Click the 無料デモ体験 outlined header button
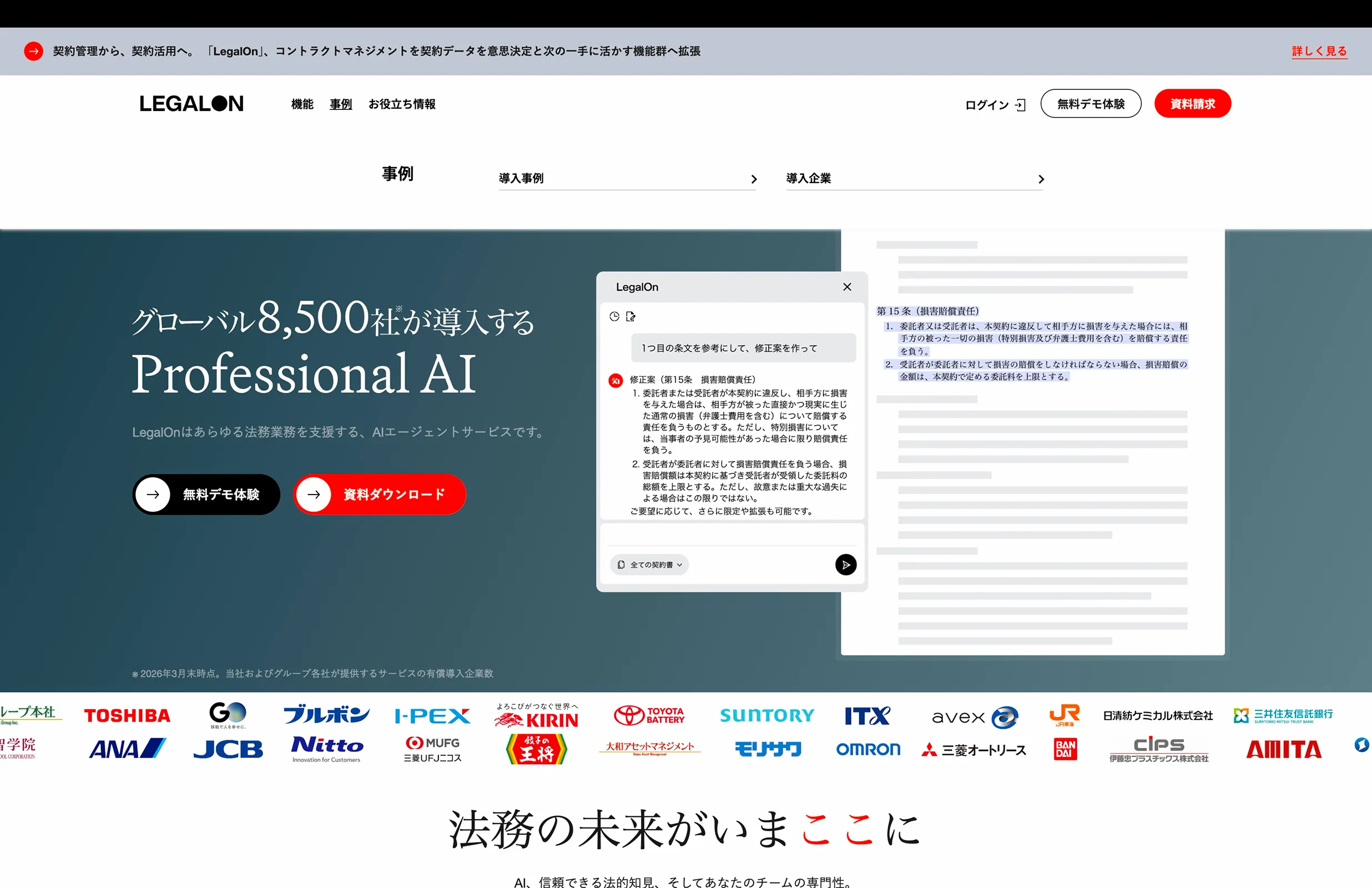Viewport: 1372px width, 888px height. (1091, 104)
